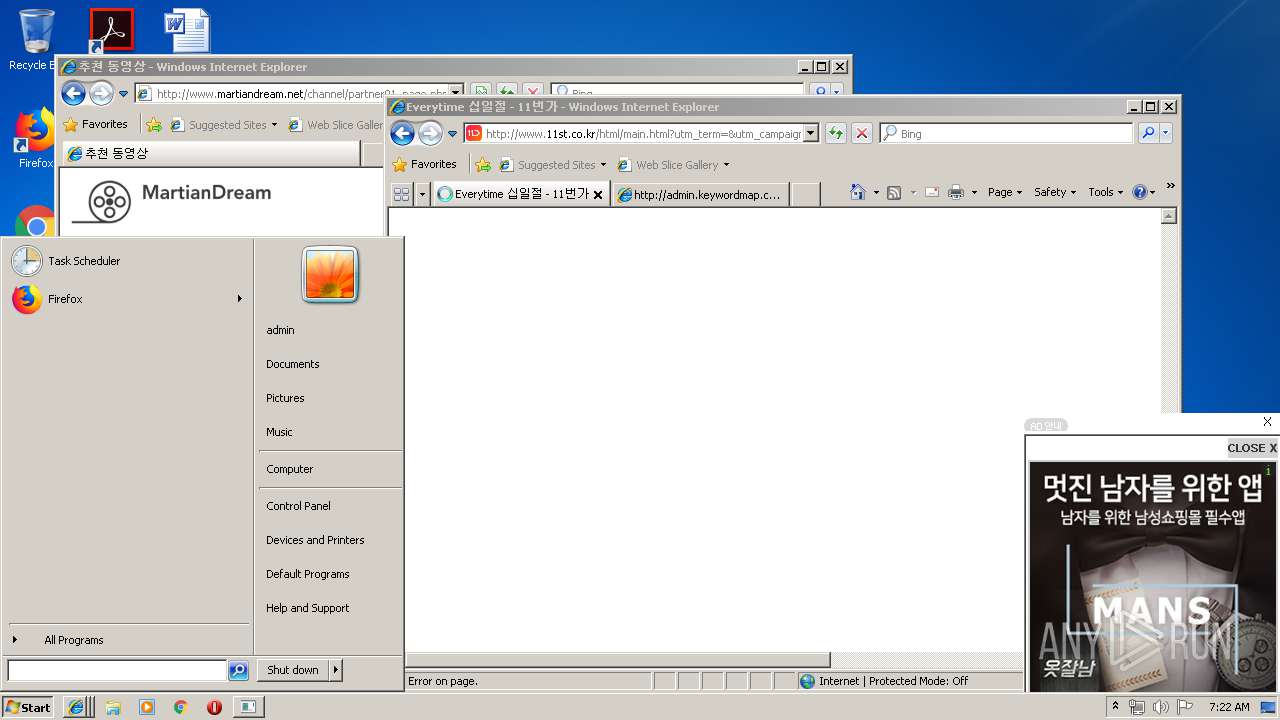Image resolution: width=1280 pixels, height=720 pixels.
Task: Refresh the 11st page
Action: coord(836,133)
